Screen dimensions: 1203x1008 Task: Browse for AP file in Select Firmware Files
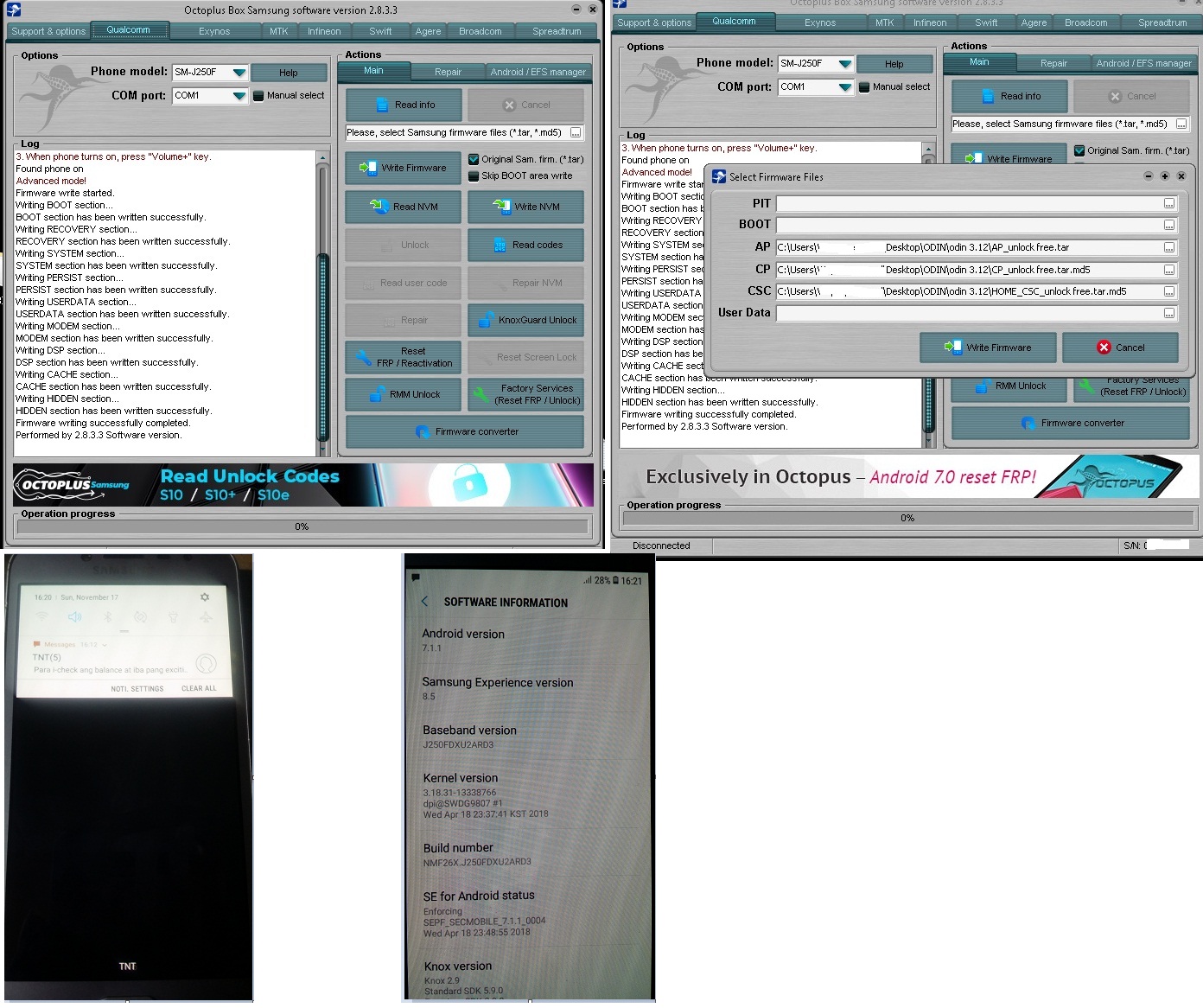point(1169,247)
